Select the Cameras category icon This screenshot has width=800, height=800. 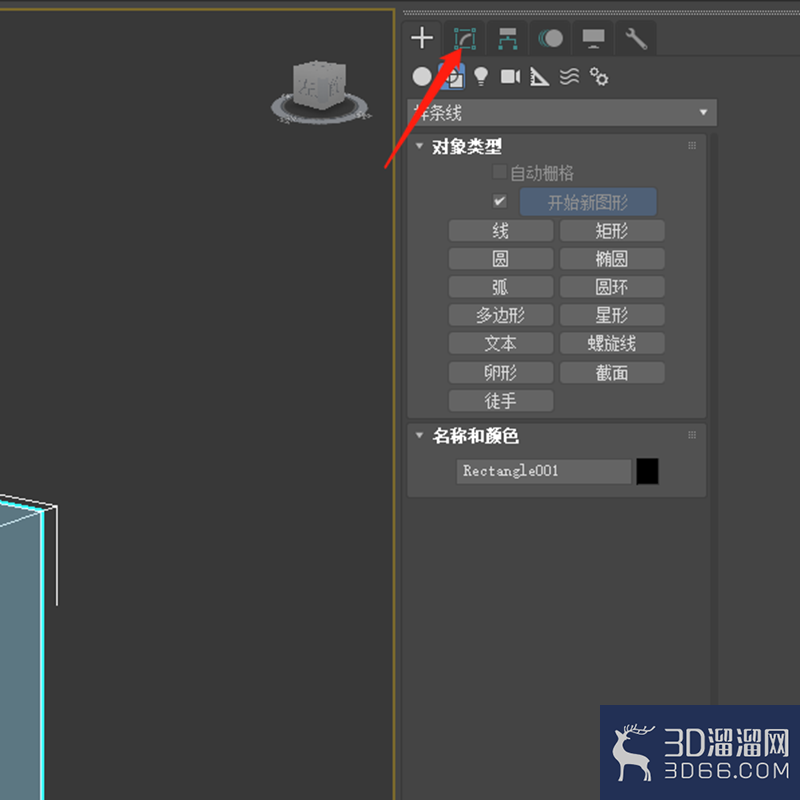tap(510, 77)
